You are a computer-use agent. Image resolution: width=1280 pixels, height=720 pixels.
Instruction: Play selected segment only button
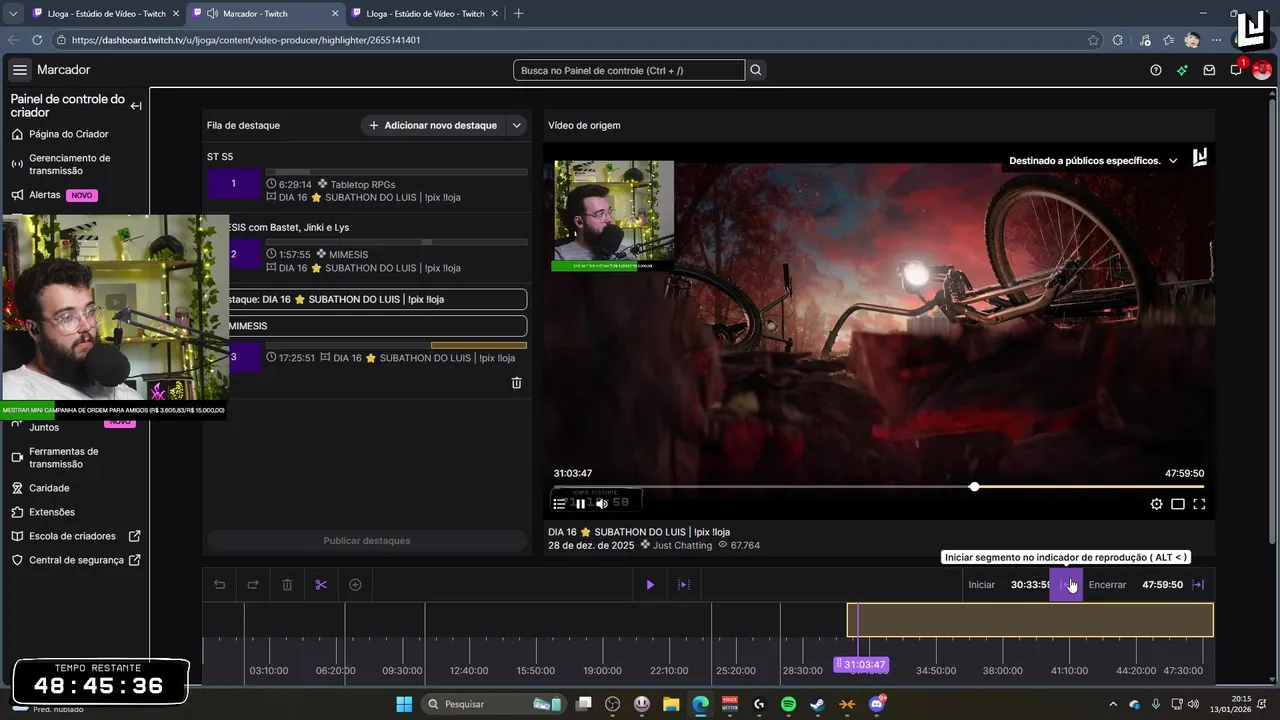(x=684, y=585)
